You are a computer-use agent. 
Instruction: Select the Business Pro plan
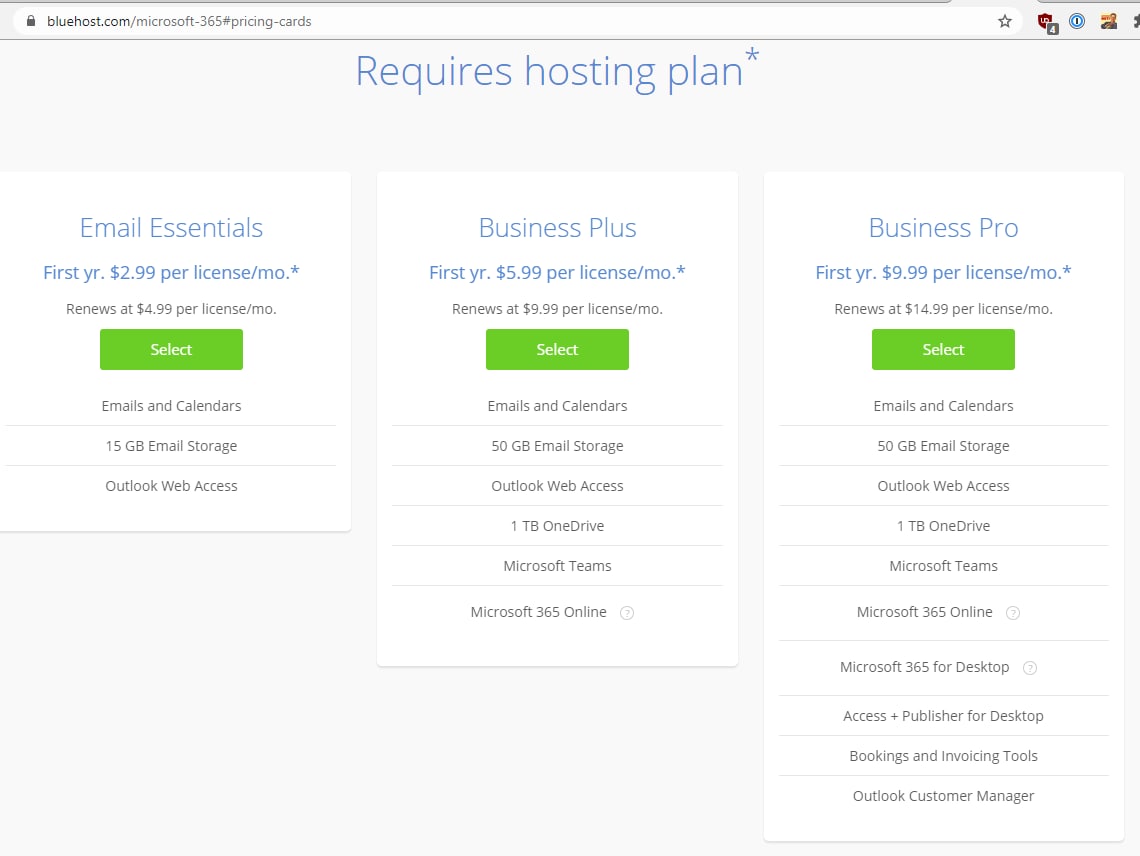[x=944, y=349]
